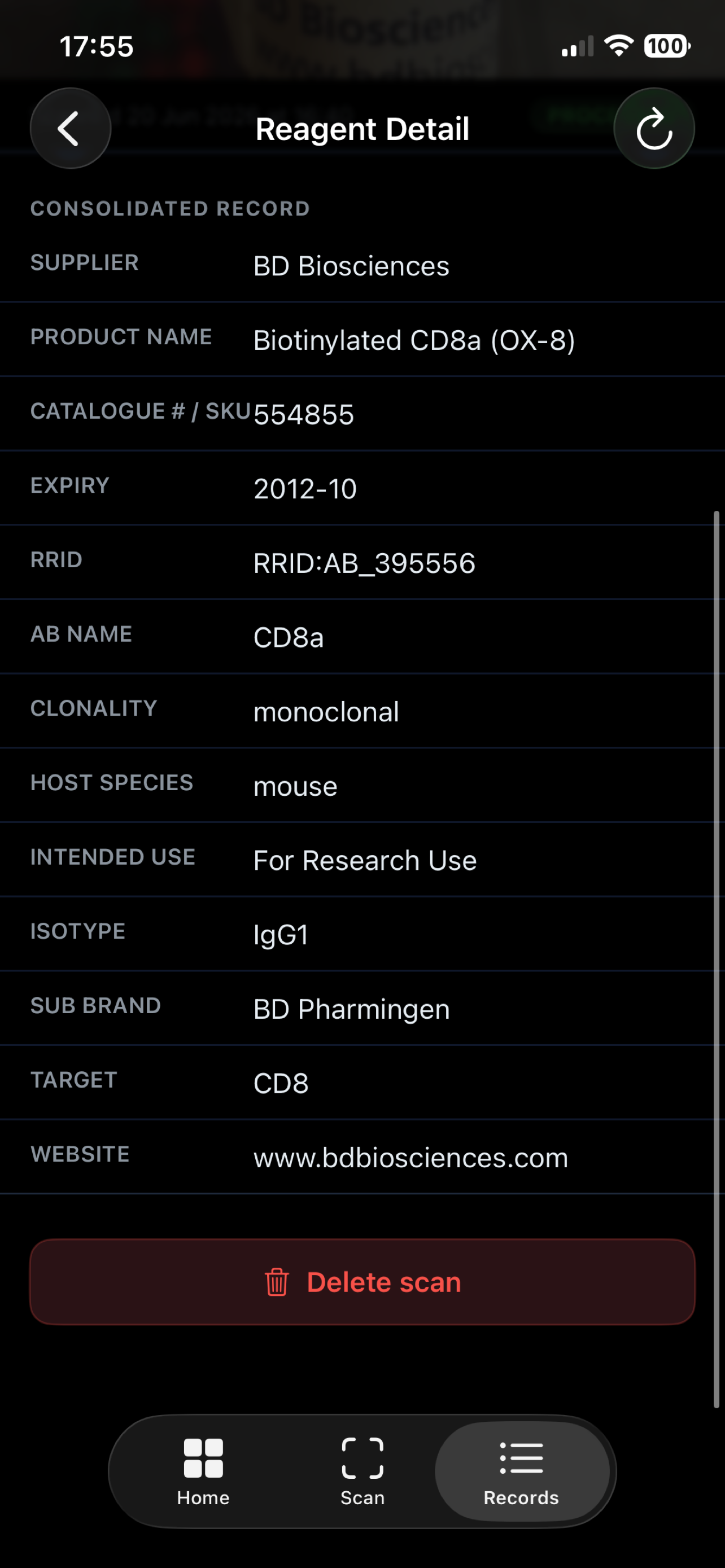725x1568 pixels.
Task: Tap the back arrow button
Action: (71, 129)
